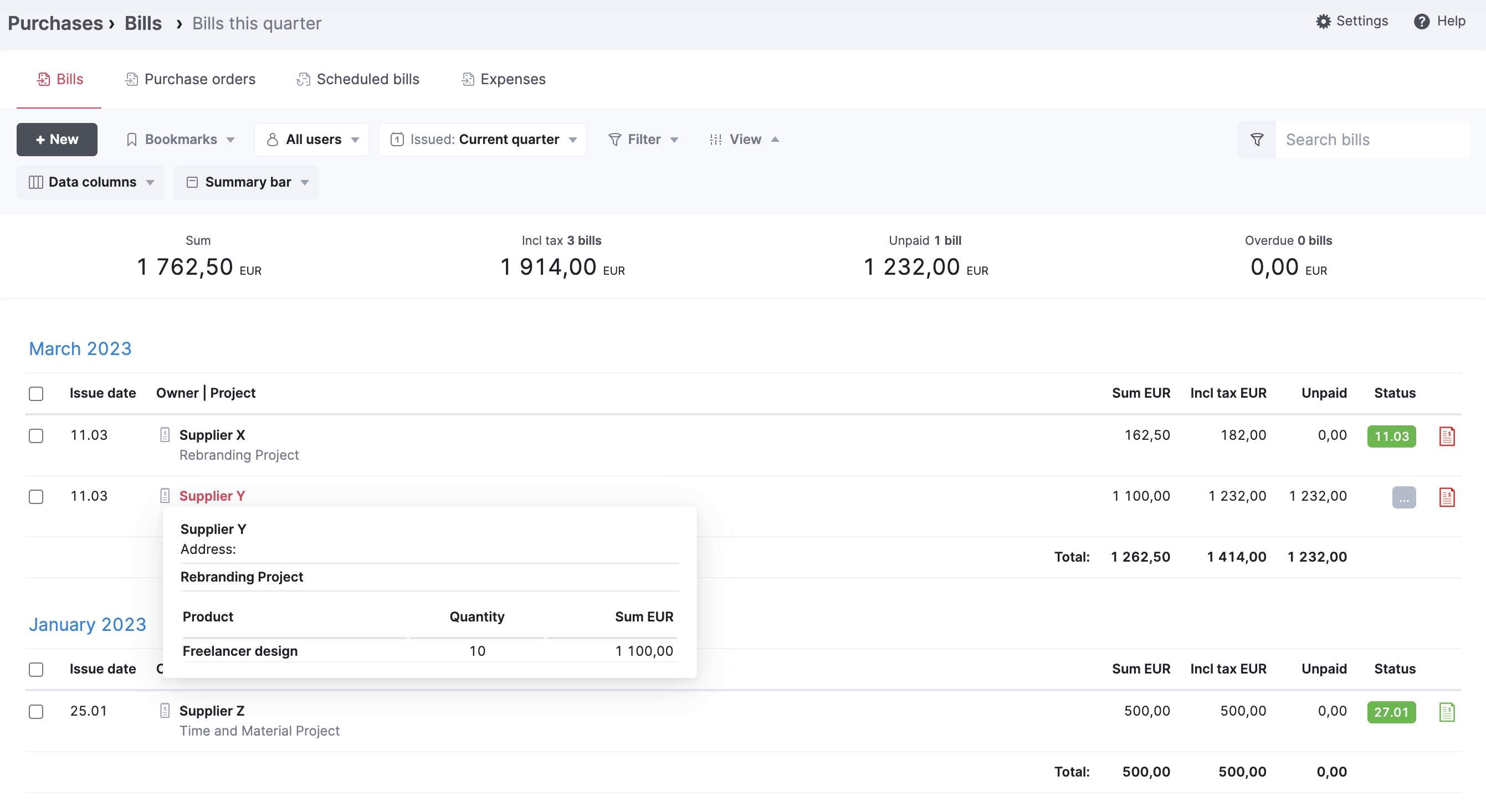
Task: Open Supplier Y bill PDF icon
Action: [1447, 497]
